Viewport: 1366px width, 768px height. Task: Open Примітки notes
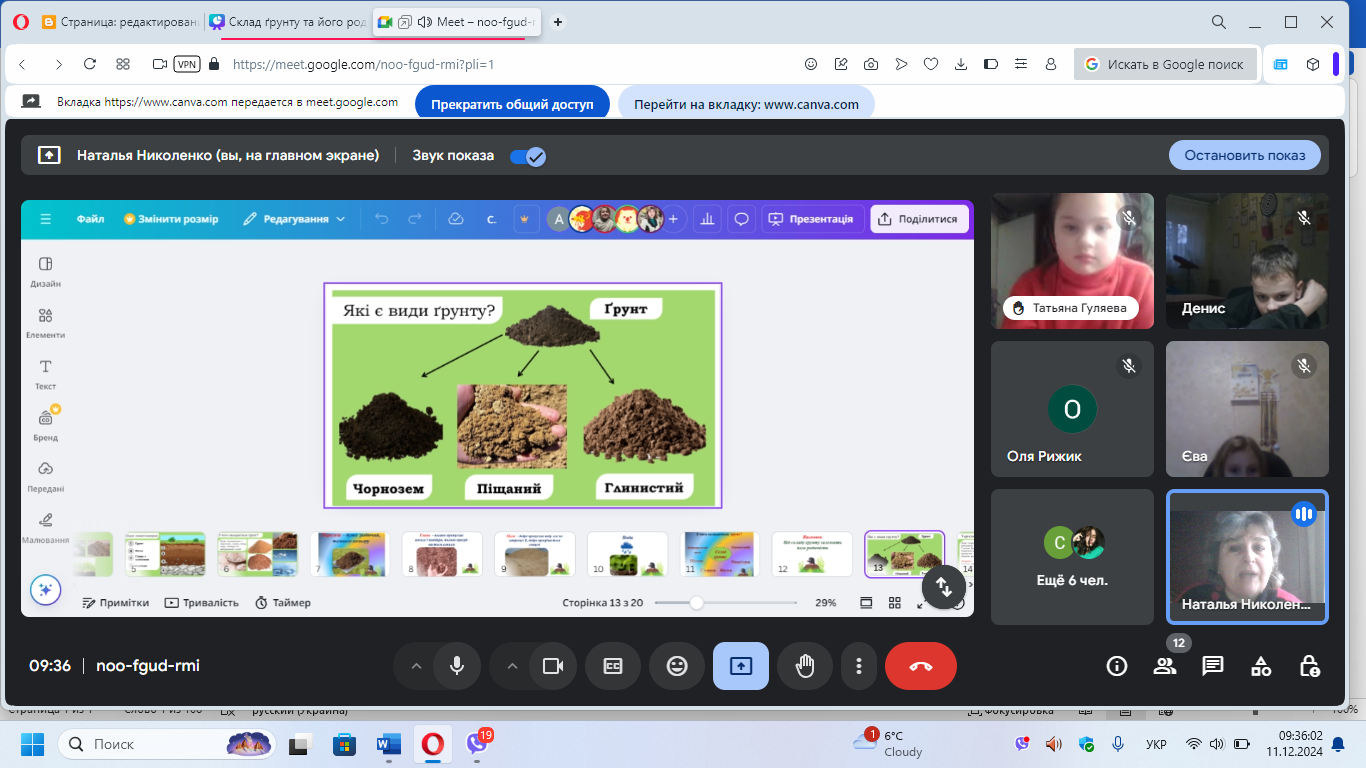pos(116,603)
